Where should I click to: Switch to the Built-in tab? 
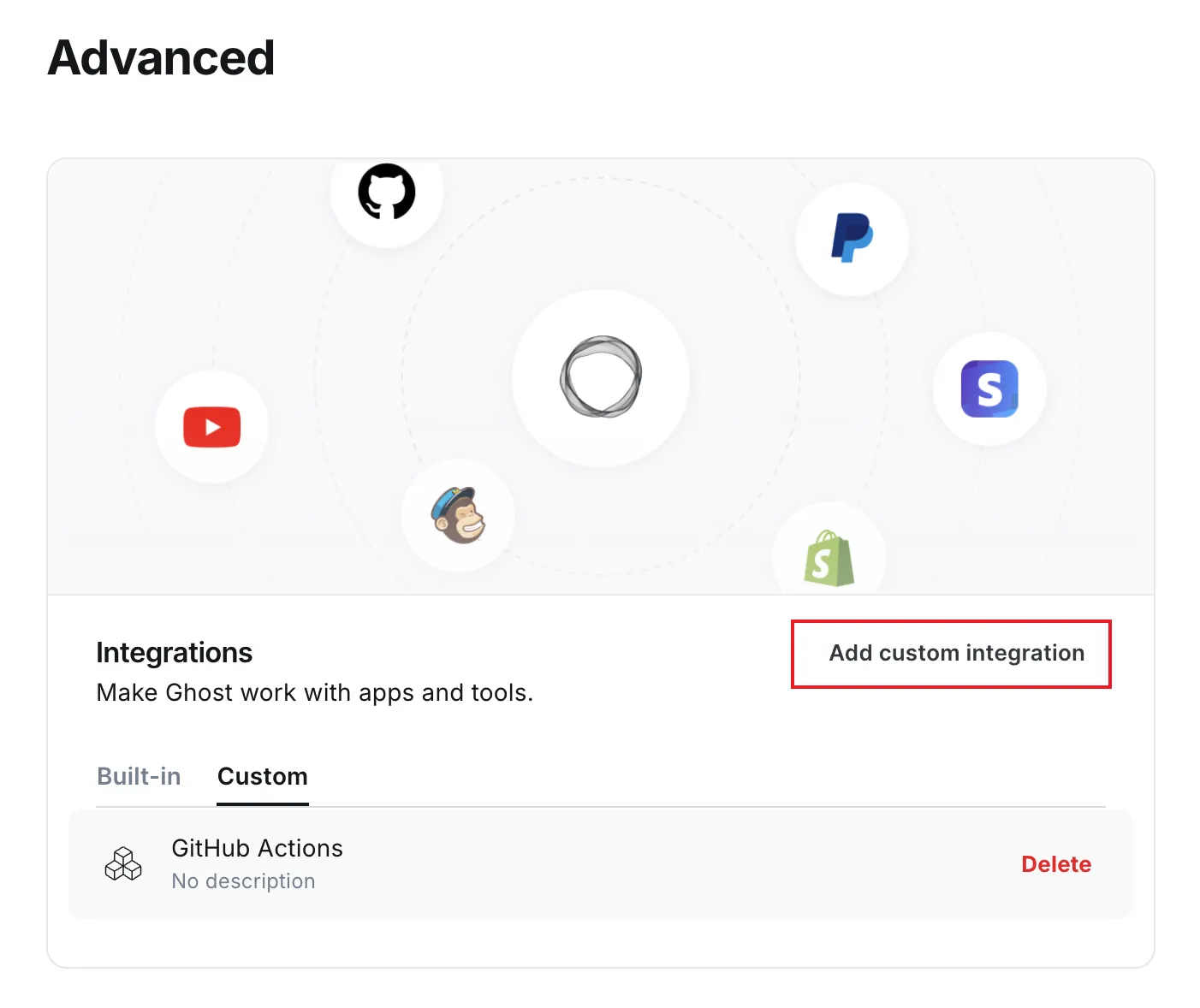pyautogui.click(x=139, y=776)
